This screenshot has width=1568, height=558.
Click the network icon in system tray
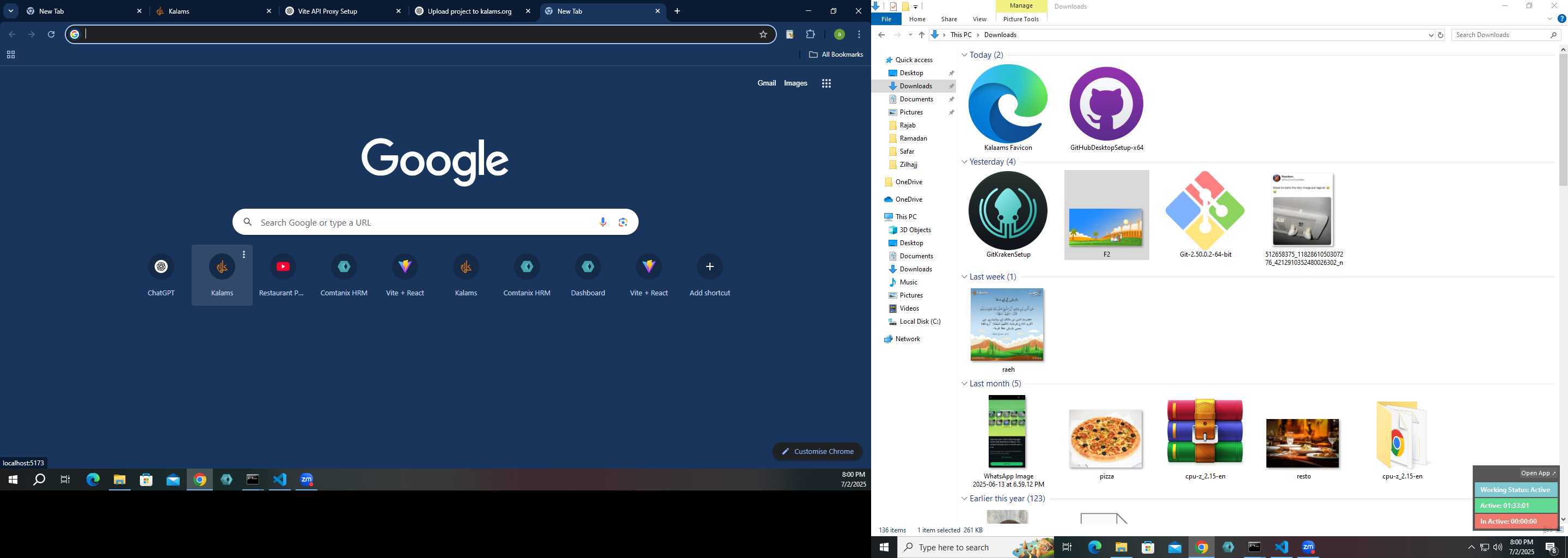(x=1485, y=547)
